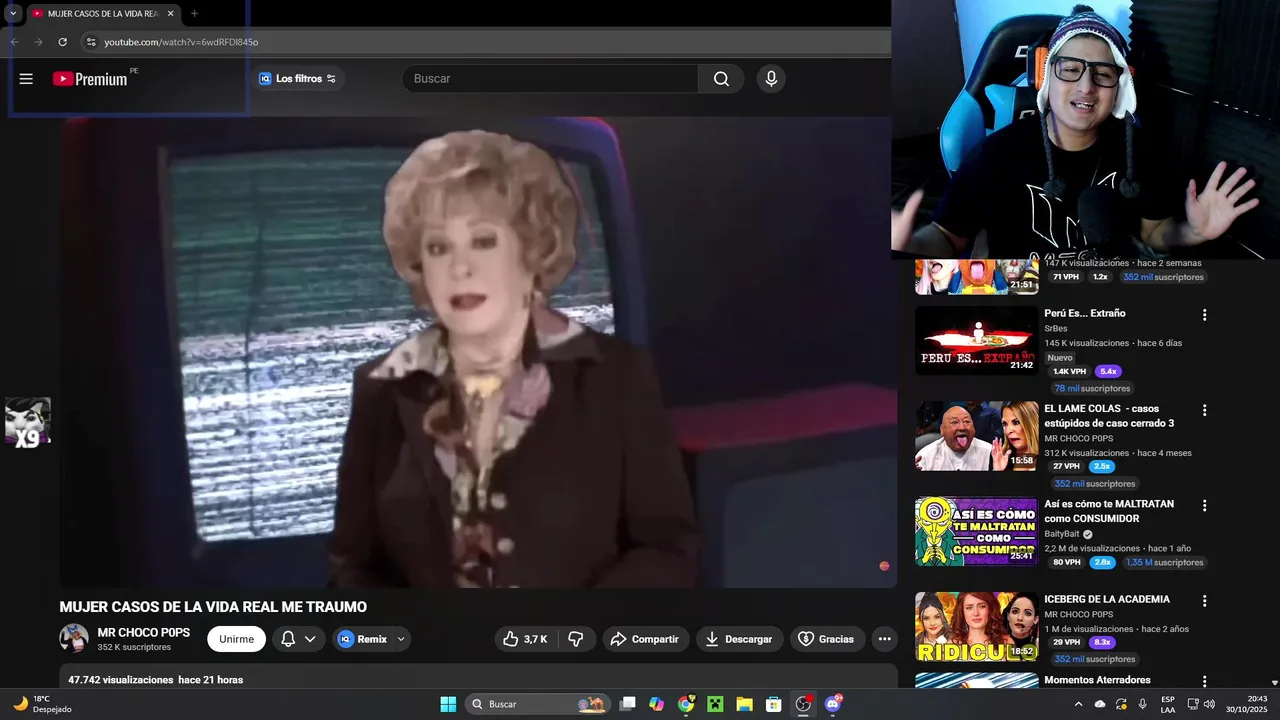Viewport: 1280px width, 720px height.
Task: Expand the Remix dropdown arrow
Action: pos(401,639)
